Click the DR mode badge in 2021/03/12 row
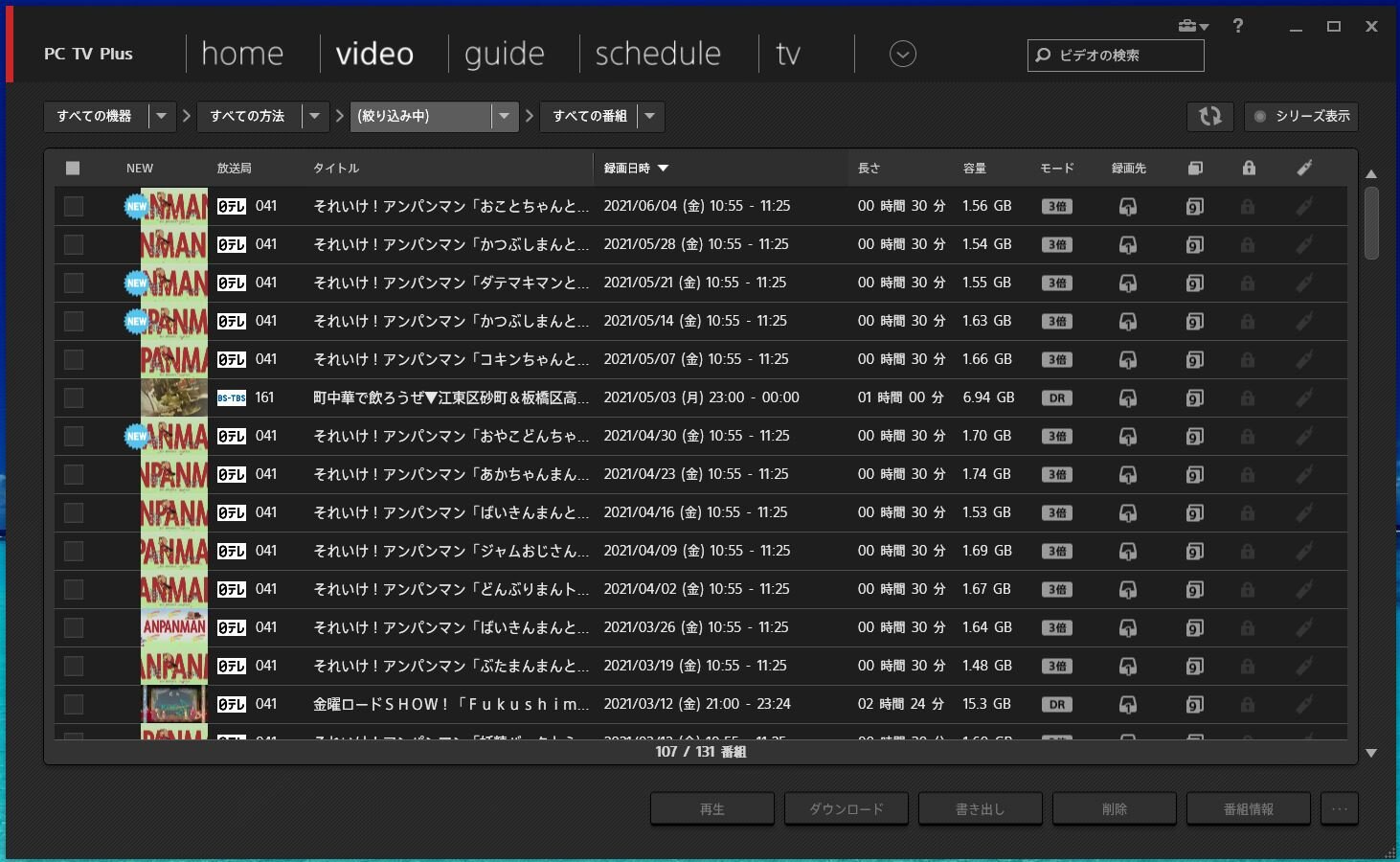The height and width of the screenshot is (862, 1400). click(x=1056, y=704)
